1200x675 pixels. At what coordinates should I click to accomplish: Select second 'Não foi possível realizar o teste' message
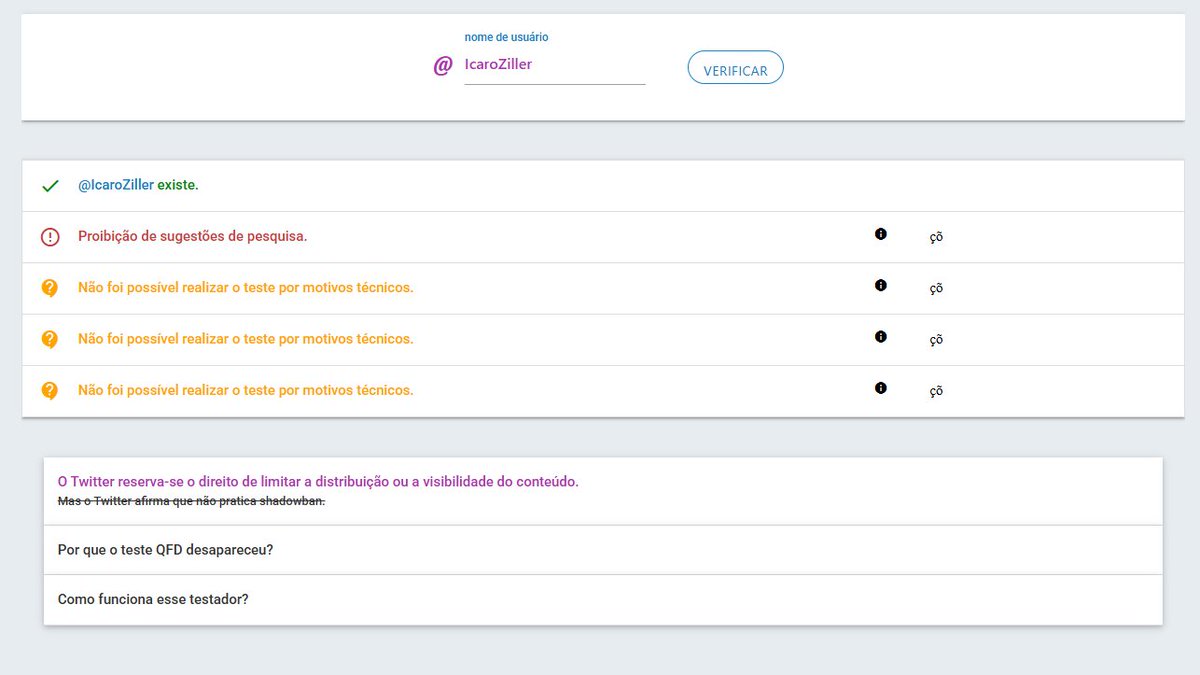click(x=246, y=339)
